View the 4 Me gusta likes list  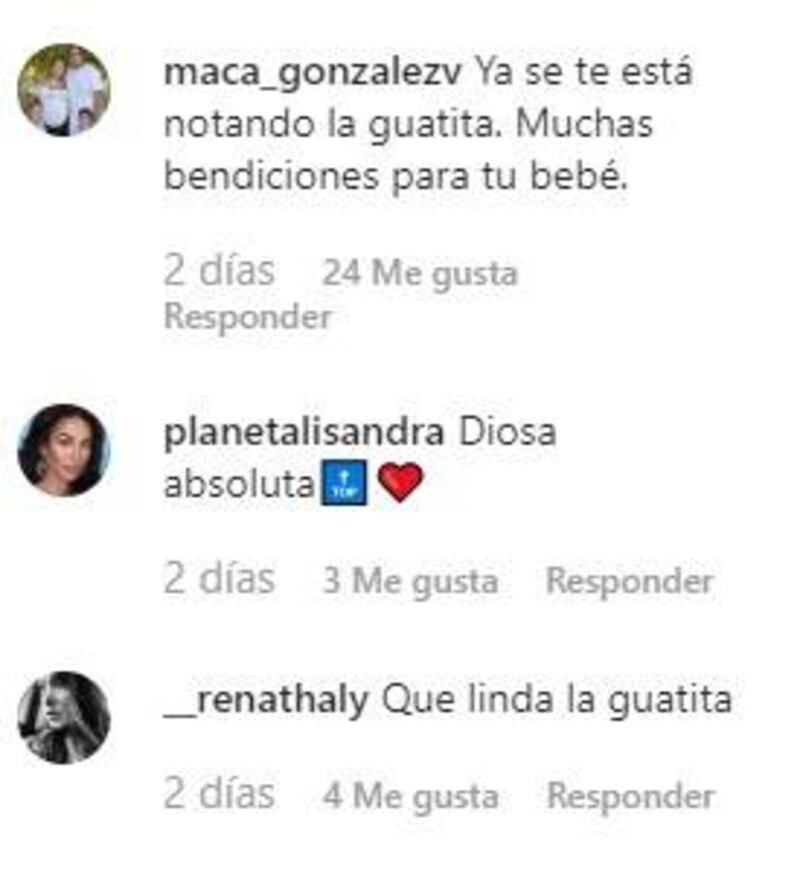click(x=410, y=796)
